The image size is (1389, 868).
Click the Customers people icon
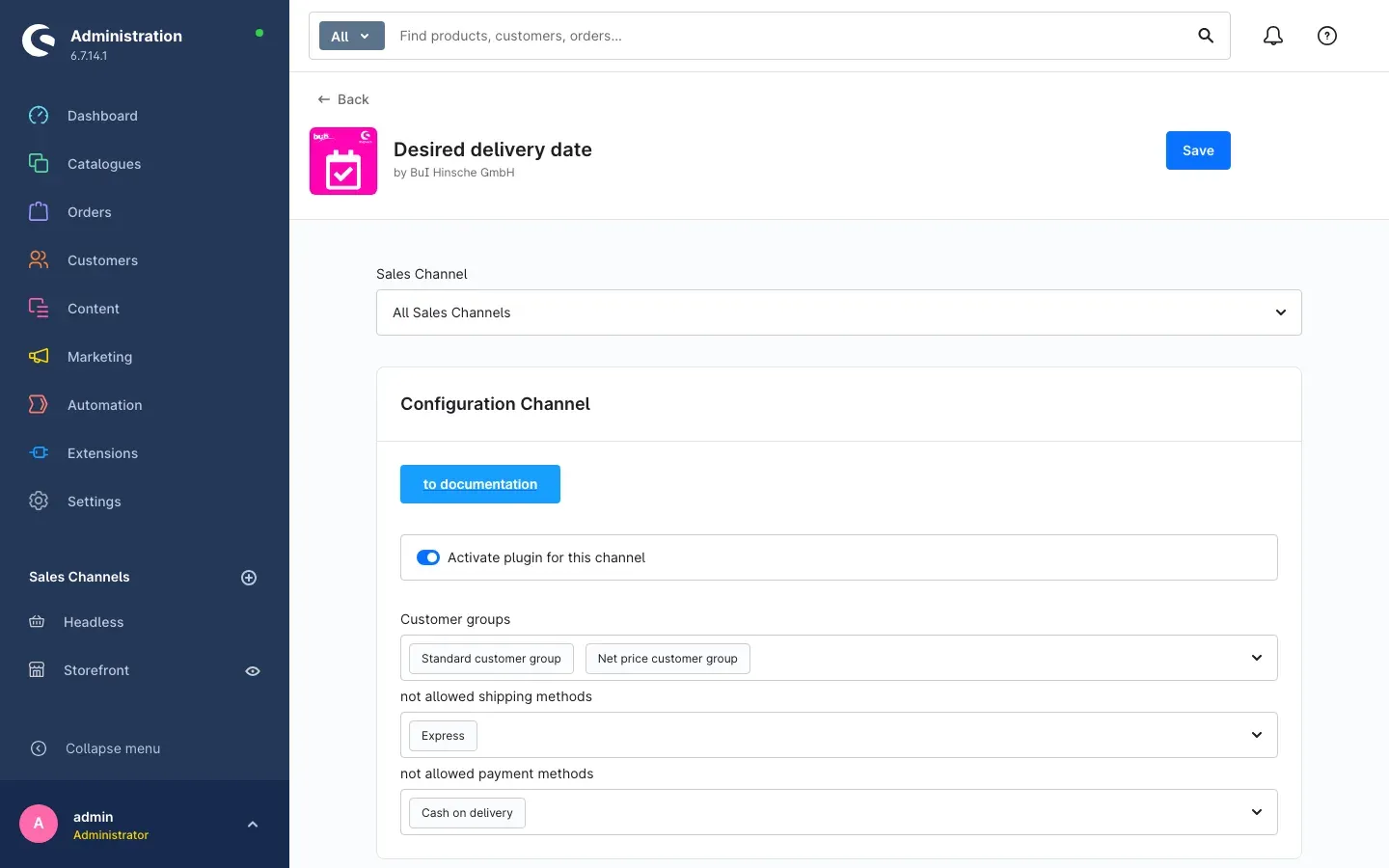[x=39, y=260]
